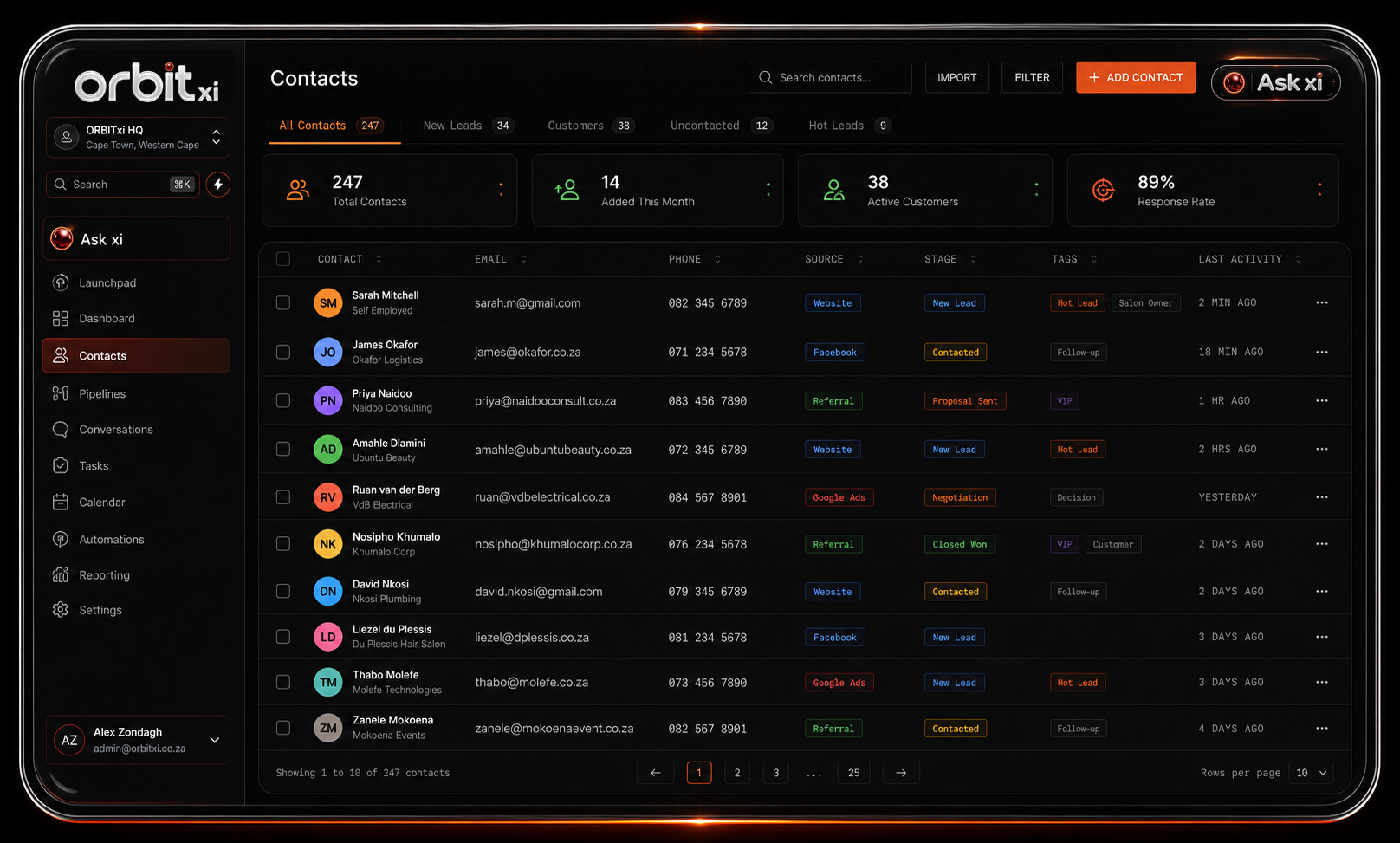This screenshot has width=1400, height=843.
Task: Click the sidebar Search box
Action: tap(122, 185)
